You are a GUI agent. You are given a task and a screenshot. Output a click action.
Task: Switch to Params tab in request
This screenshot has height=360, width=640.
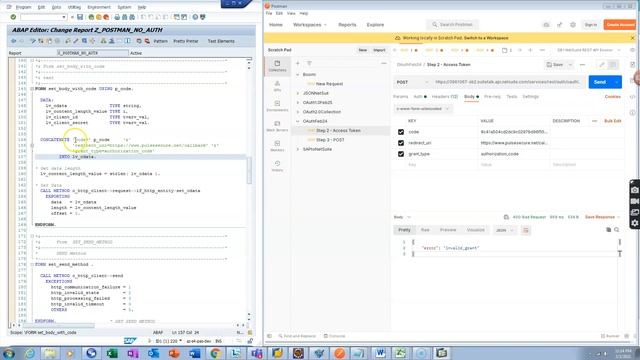point(400,97)
